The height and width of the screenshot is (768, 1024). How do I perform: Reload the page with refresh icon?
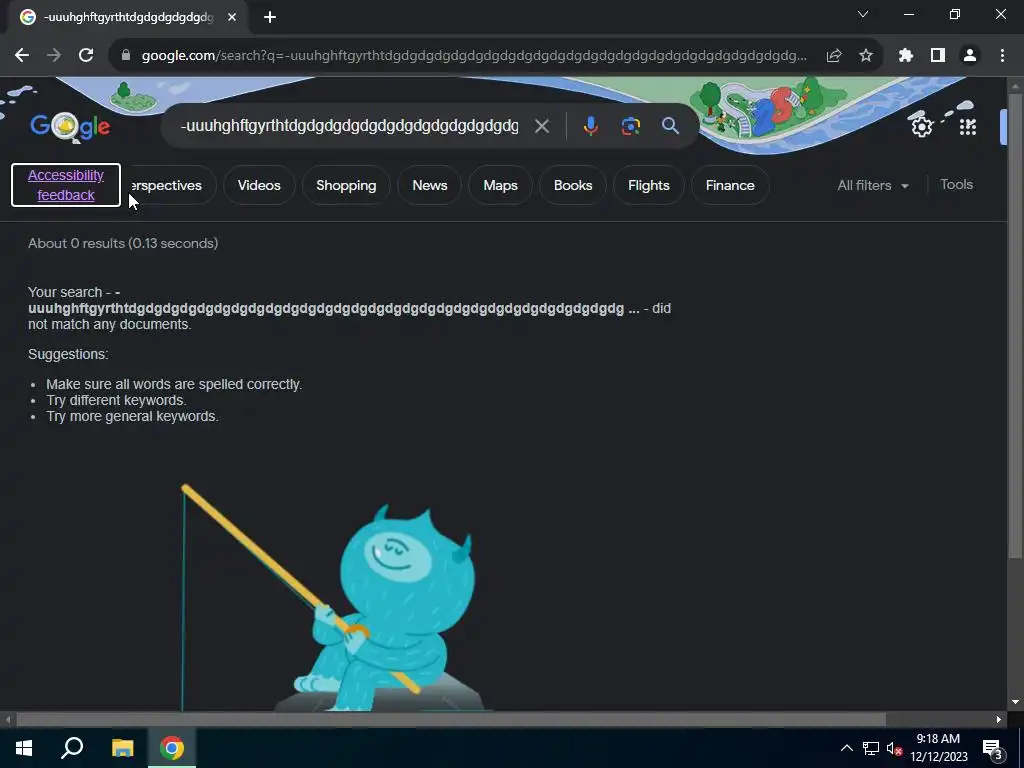coord(86,56)
